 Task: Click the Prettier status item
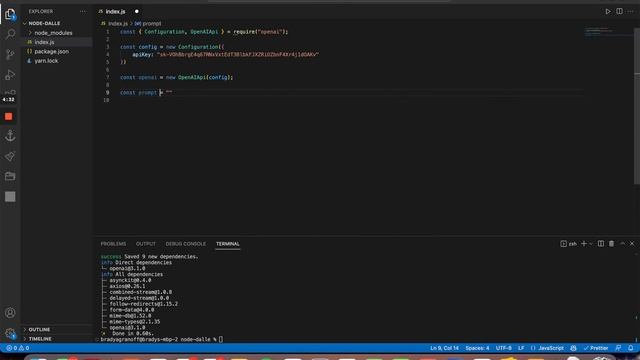596,348
